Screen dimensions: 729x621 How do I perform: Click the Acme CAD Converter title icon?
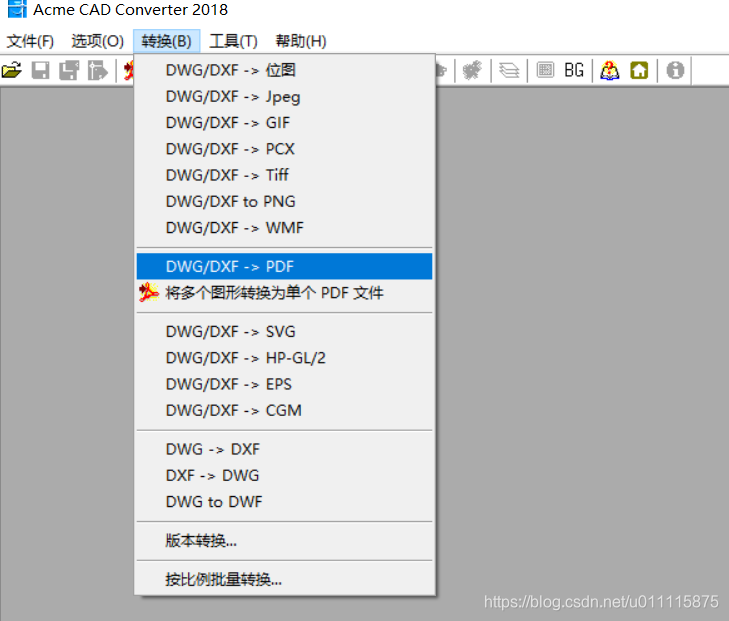click(x=17, y=9)
